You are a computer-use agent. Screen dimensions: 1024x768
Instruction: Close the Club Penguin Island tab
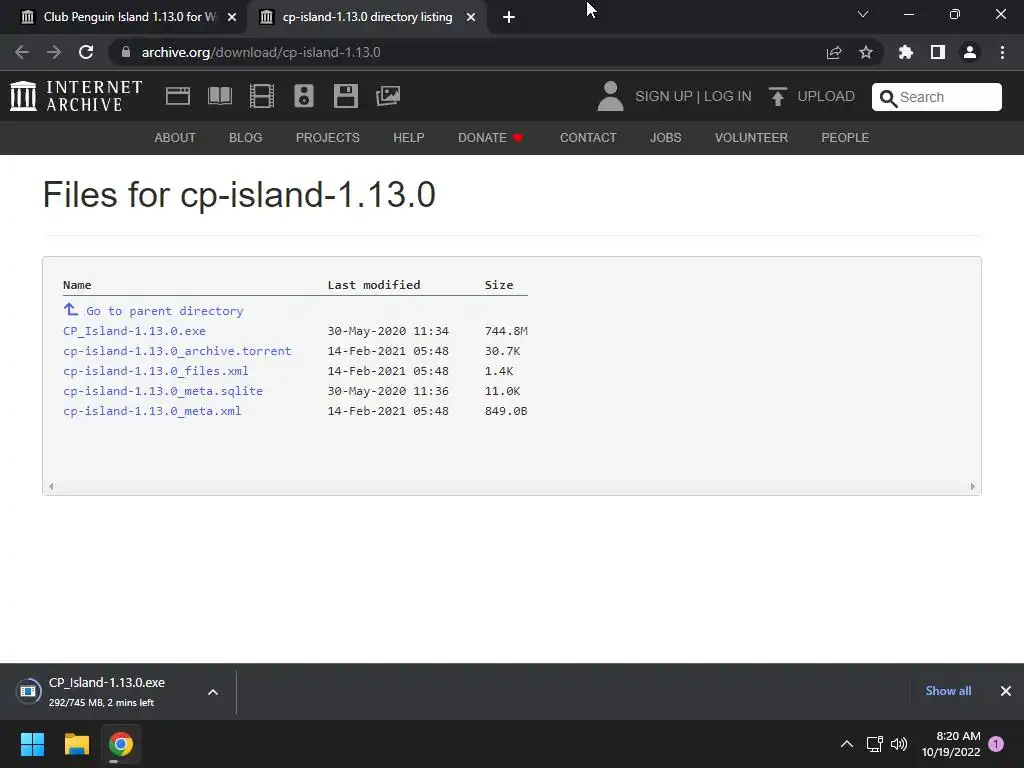(x=232, y=18)
